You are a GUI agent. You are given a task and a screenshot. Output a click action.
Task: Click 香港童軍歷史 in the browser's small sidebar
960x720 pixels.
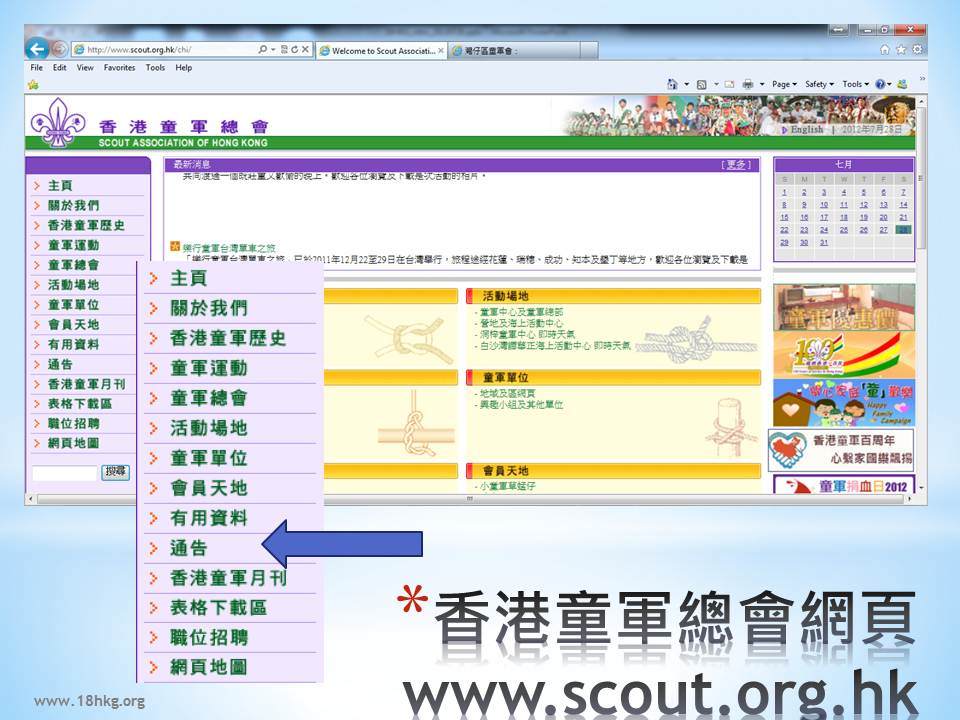pyautogui.click(x=86, y=225)
